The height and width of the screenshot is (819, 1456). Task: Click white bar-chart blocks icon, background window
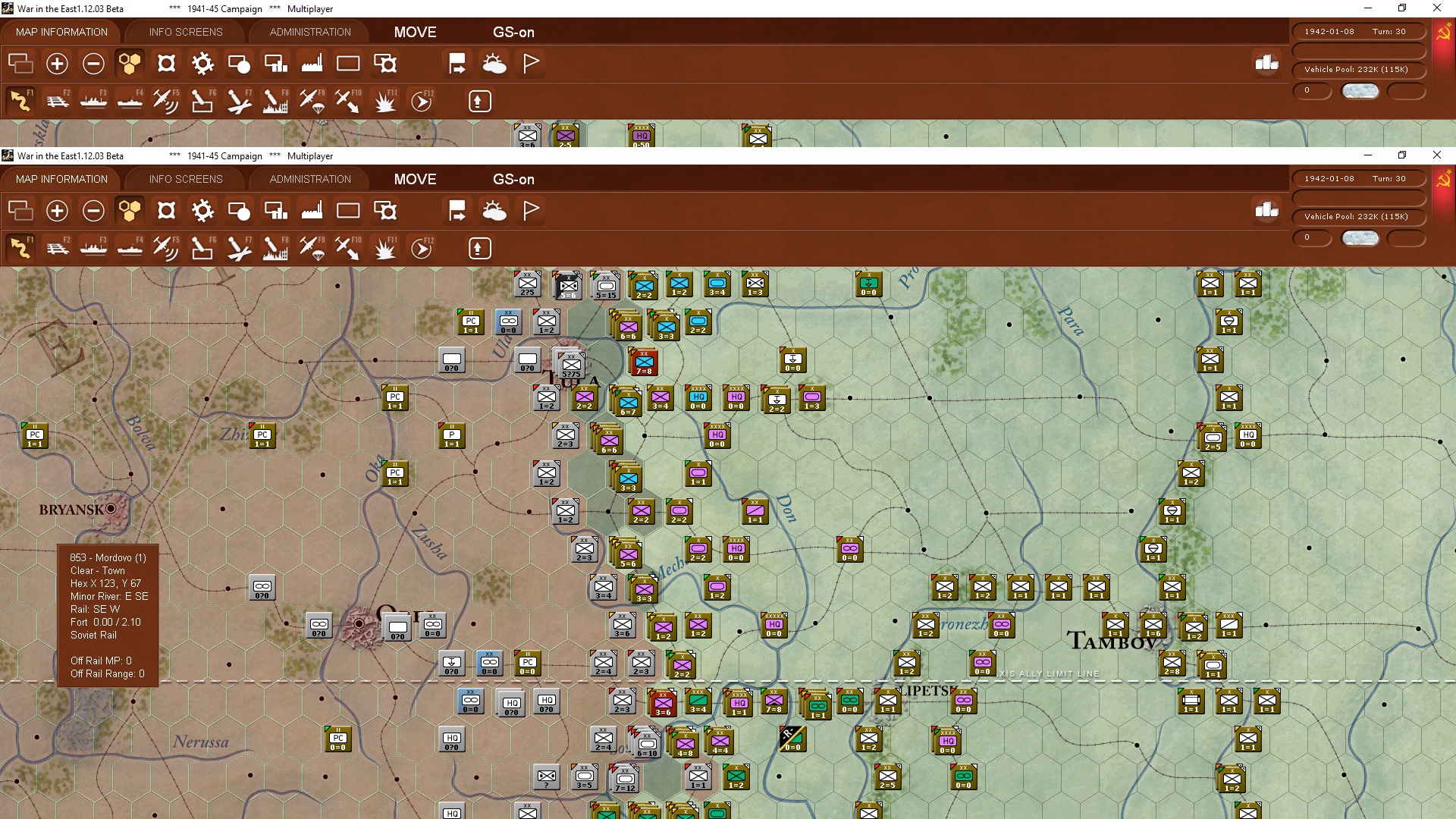coord(1266,63)
